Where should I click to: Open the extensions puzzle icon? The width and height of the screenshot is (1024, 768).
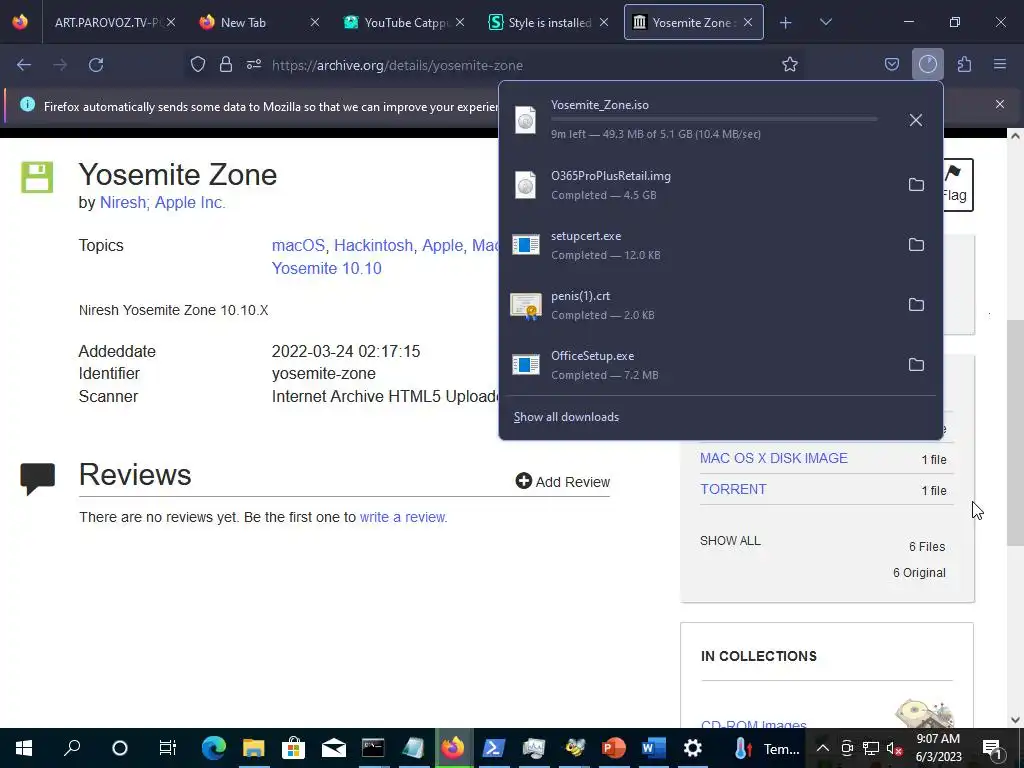(x=964, y=65)
